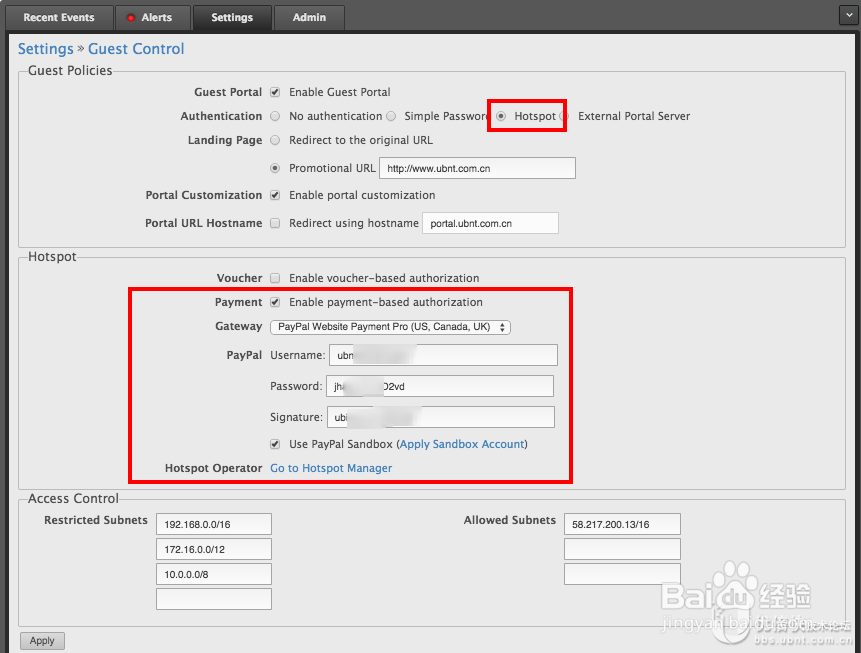
Task: Select the Settings tab
Action: click(232, 18)
